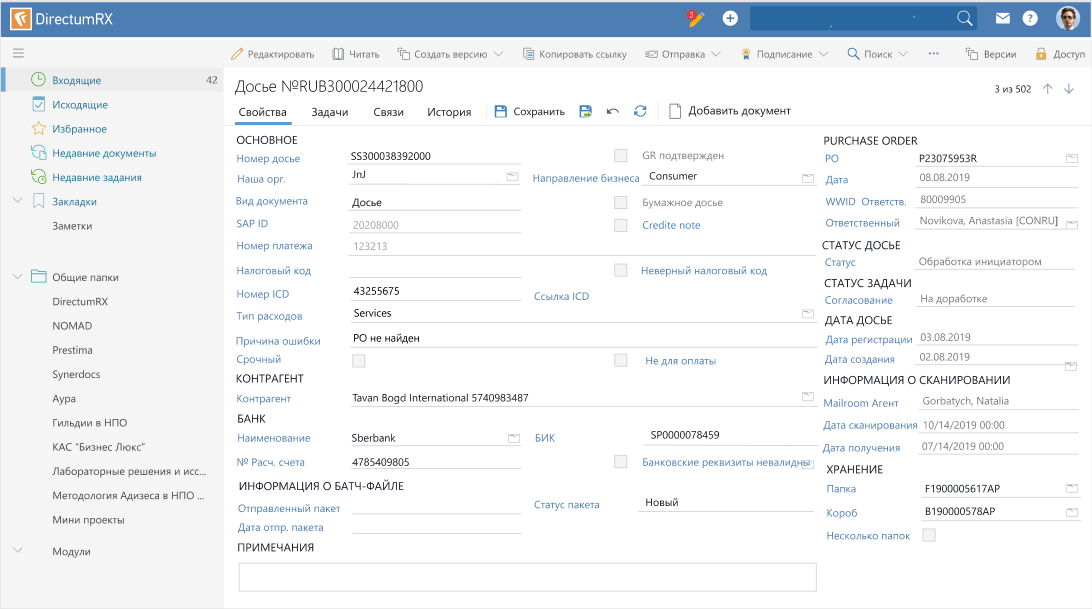Open the bank Наименование Sberberbank selector

tap(514, 438)
